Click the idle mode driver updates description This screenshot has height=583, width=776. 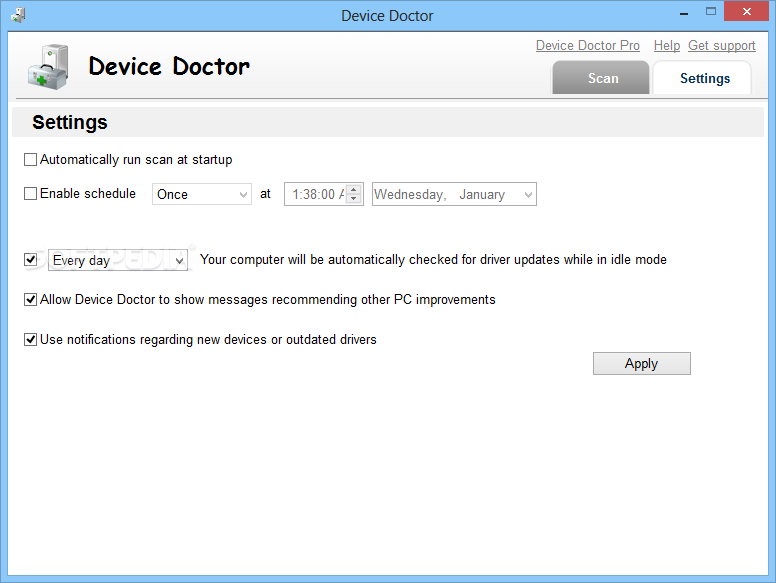433,259
